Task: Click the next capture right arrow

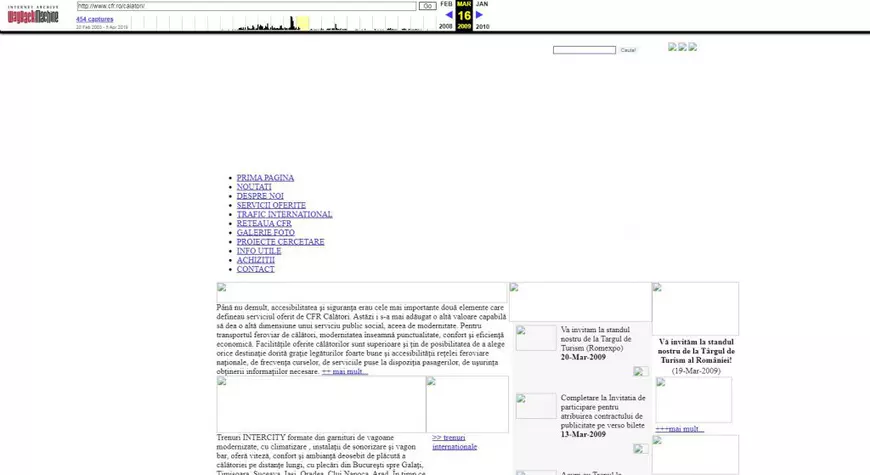Action: click(x=480, y=15)
